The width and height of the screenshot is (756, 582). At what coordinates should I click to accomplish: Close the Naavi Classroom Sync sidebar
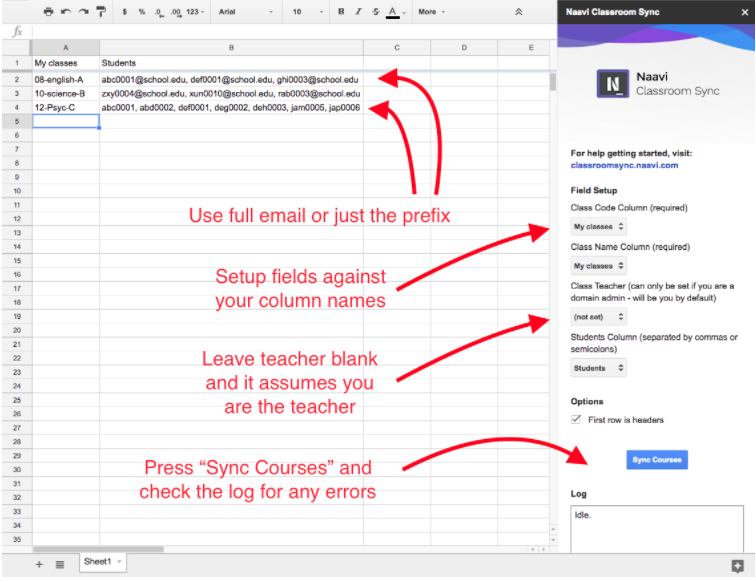click(744, 12)
